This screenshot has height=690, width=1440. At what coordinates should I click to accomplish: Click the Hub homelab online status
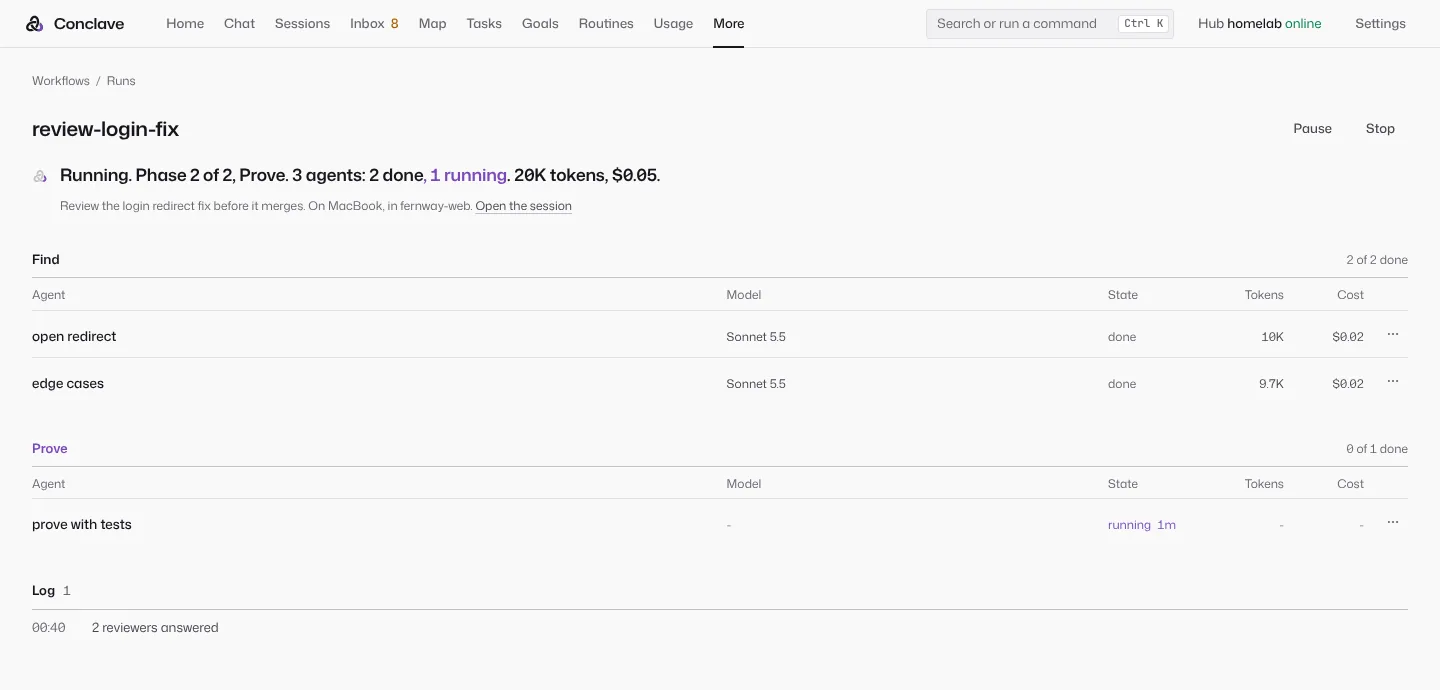1259,23
